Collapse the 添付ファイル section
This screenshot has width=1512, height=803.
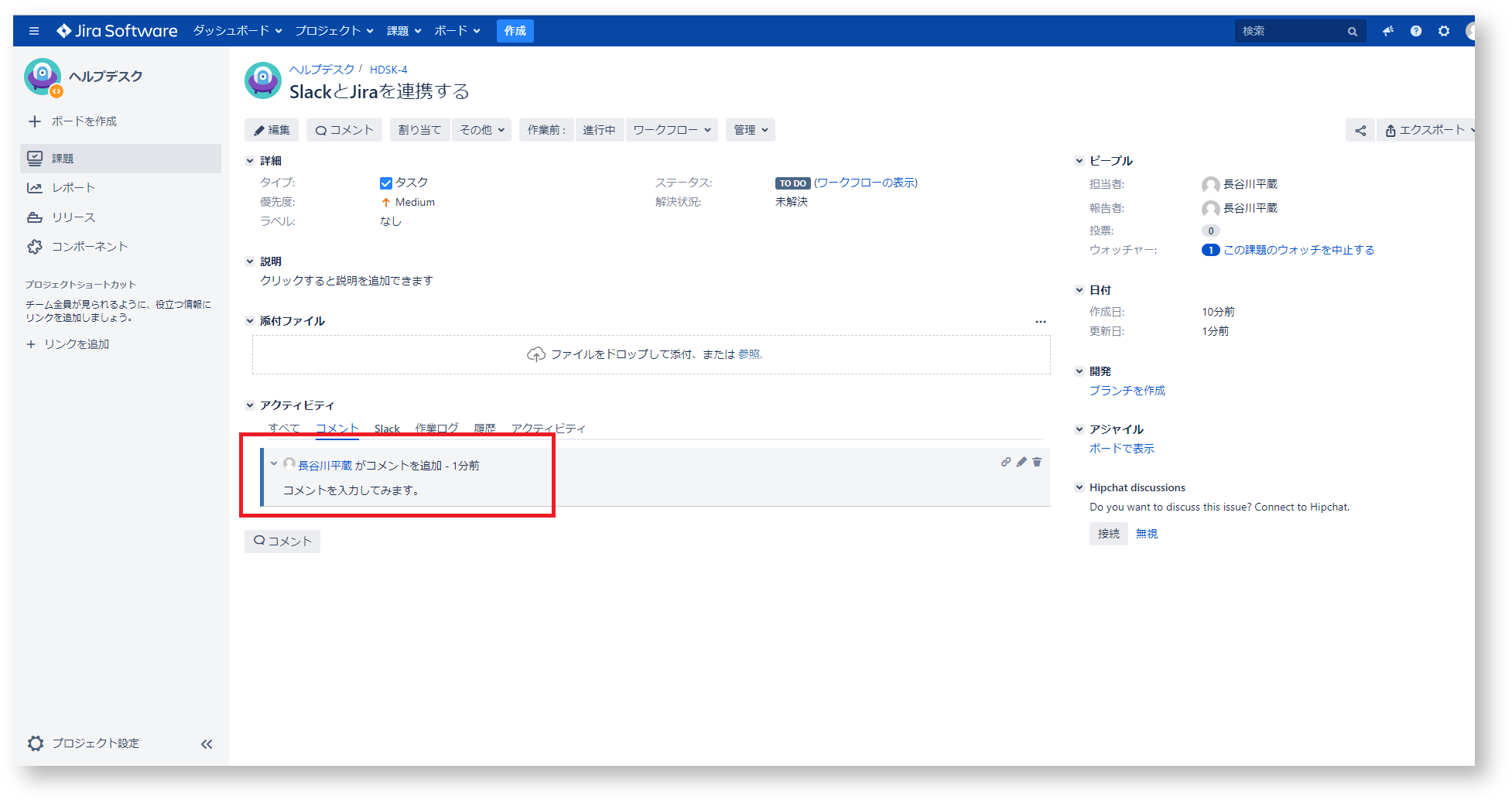point(250,321)
